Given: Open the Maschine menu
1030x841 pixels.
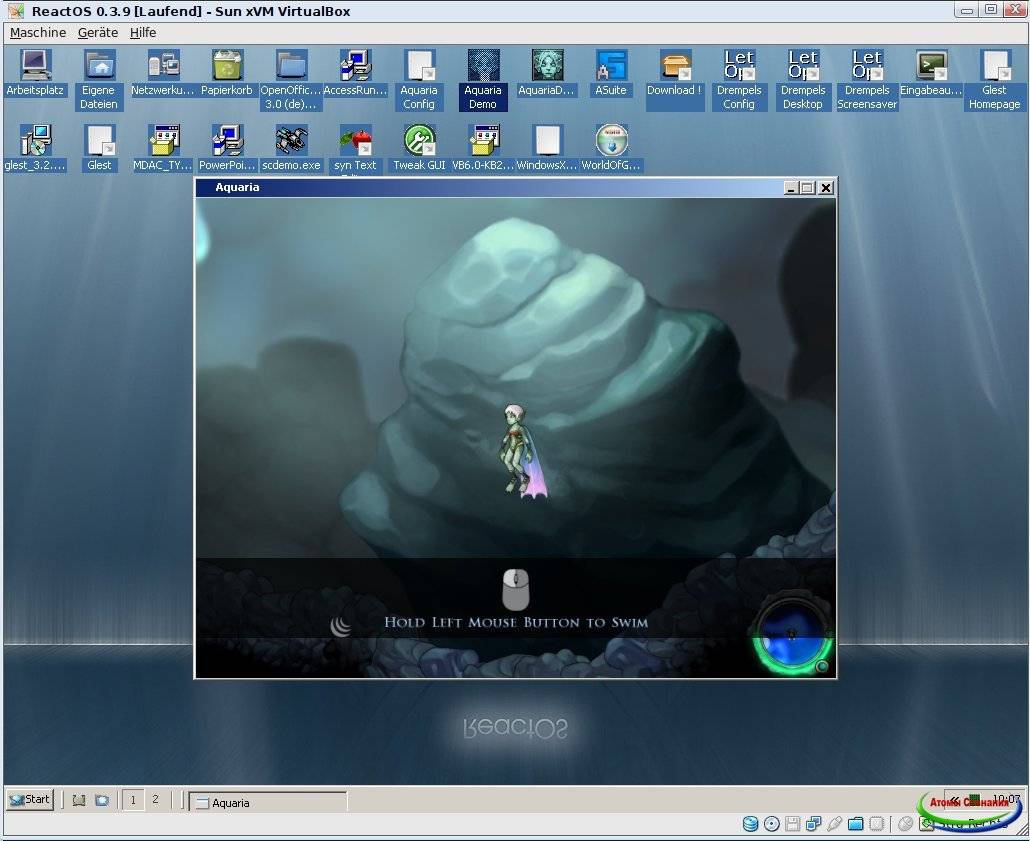Looking at the screenshot, I should tap(38, 33).
